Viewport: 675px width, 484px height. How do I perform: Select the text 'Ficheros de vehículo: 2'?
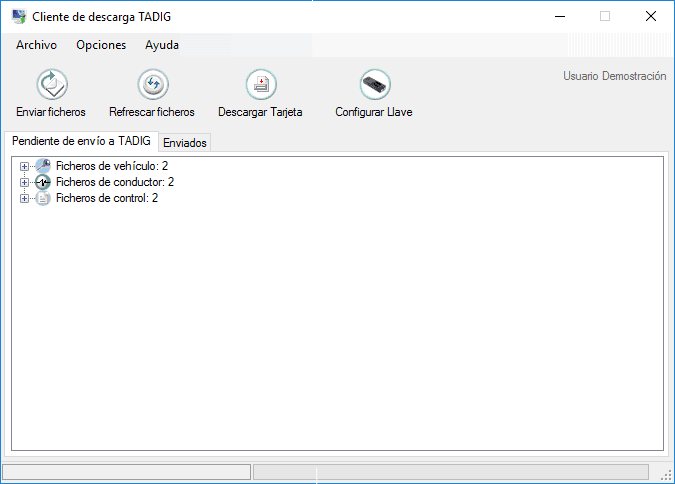(112, 166)
